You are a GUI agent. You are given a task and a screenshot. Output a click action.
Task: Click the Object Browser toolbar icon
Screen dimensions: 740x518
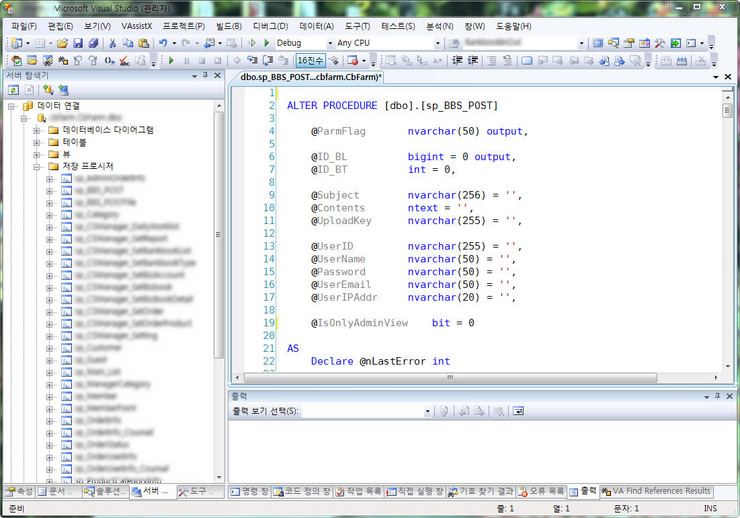[x=644, y=43]
